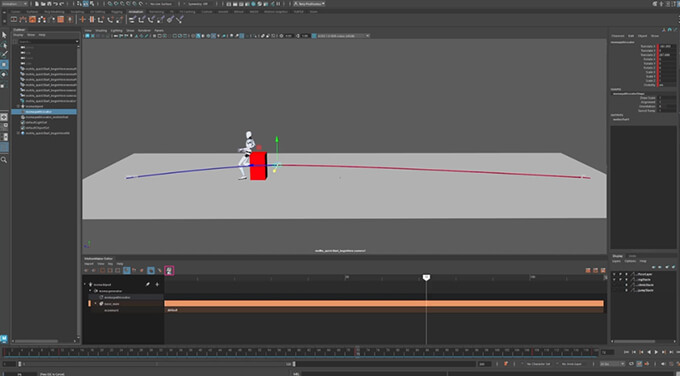Screen dimensions: 680x376
Task: Click the plus add icon in editor tree header
Action: point(157,284)
